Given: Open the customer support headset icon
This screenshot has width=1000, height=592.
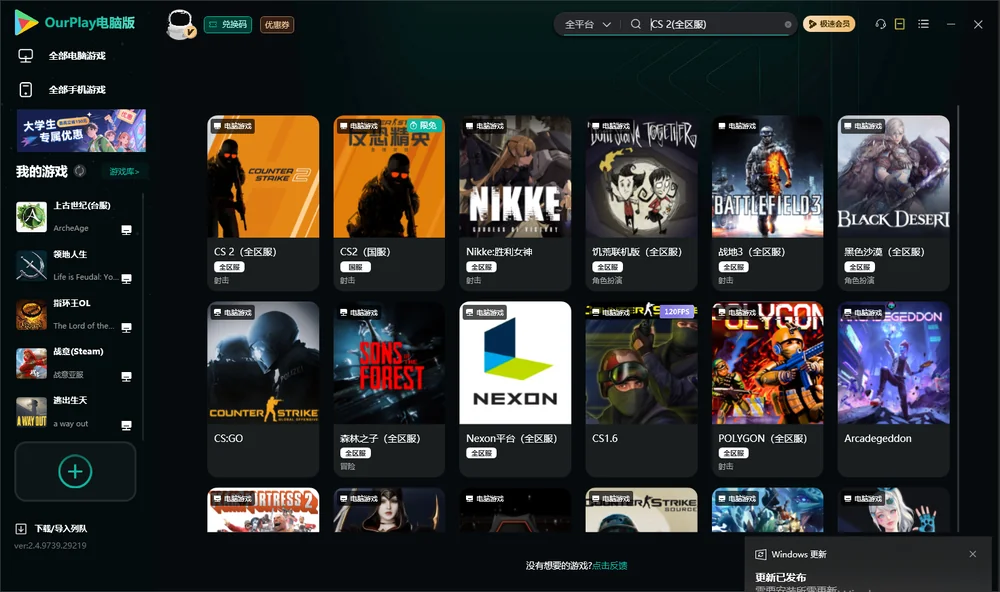Looking at the screenshot, I should [x=880, y=24].
